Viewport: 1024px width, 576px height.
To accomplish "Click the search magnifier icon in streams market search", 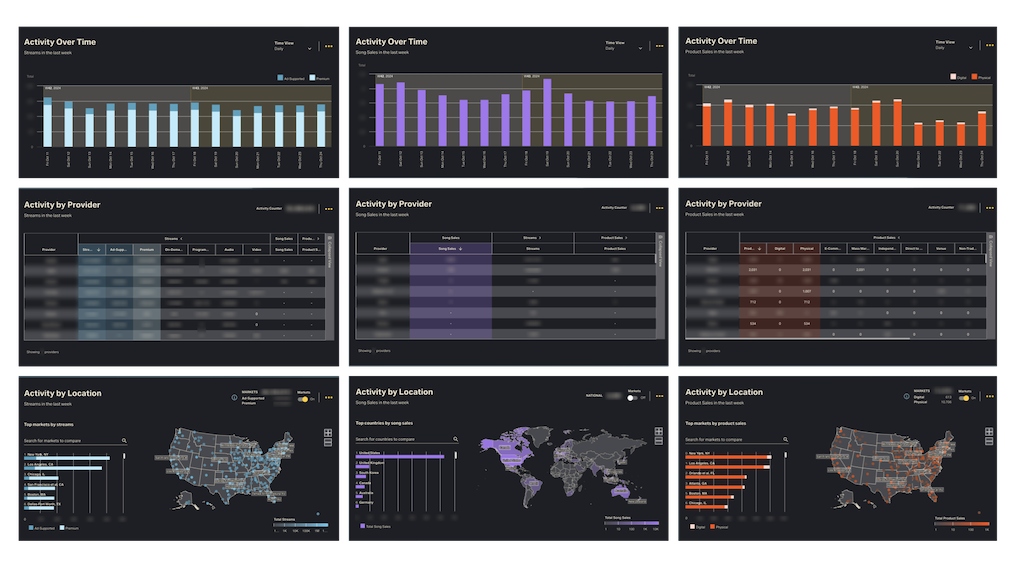I will (124, 440).
